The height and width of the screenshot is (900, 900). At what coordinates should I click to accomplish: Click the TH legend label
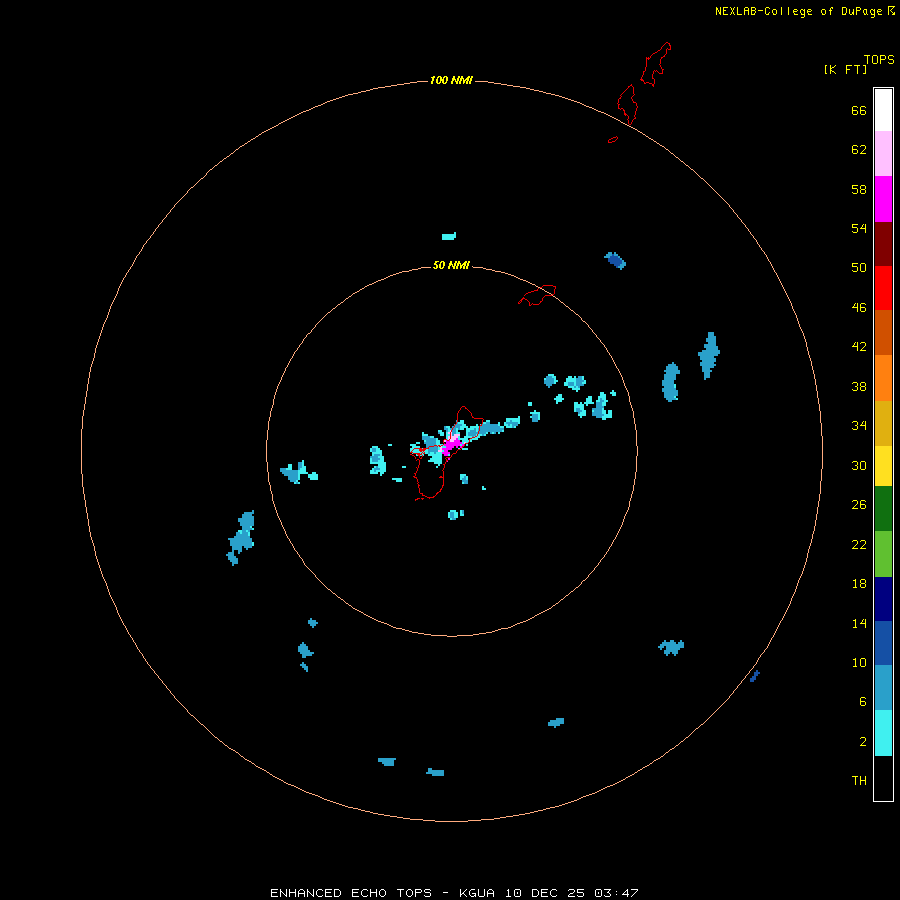click(859, 781)
